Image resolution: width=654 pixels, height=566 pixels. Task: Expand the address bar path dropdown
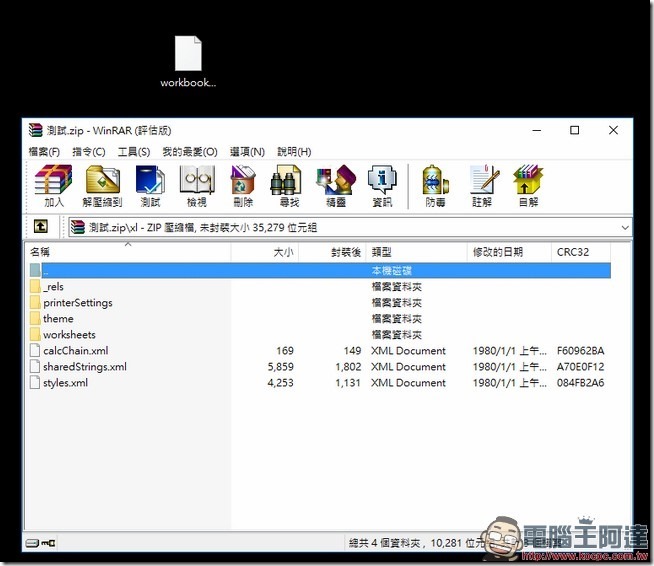[x=625, y=227]
